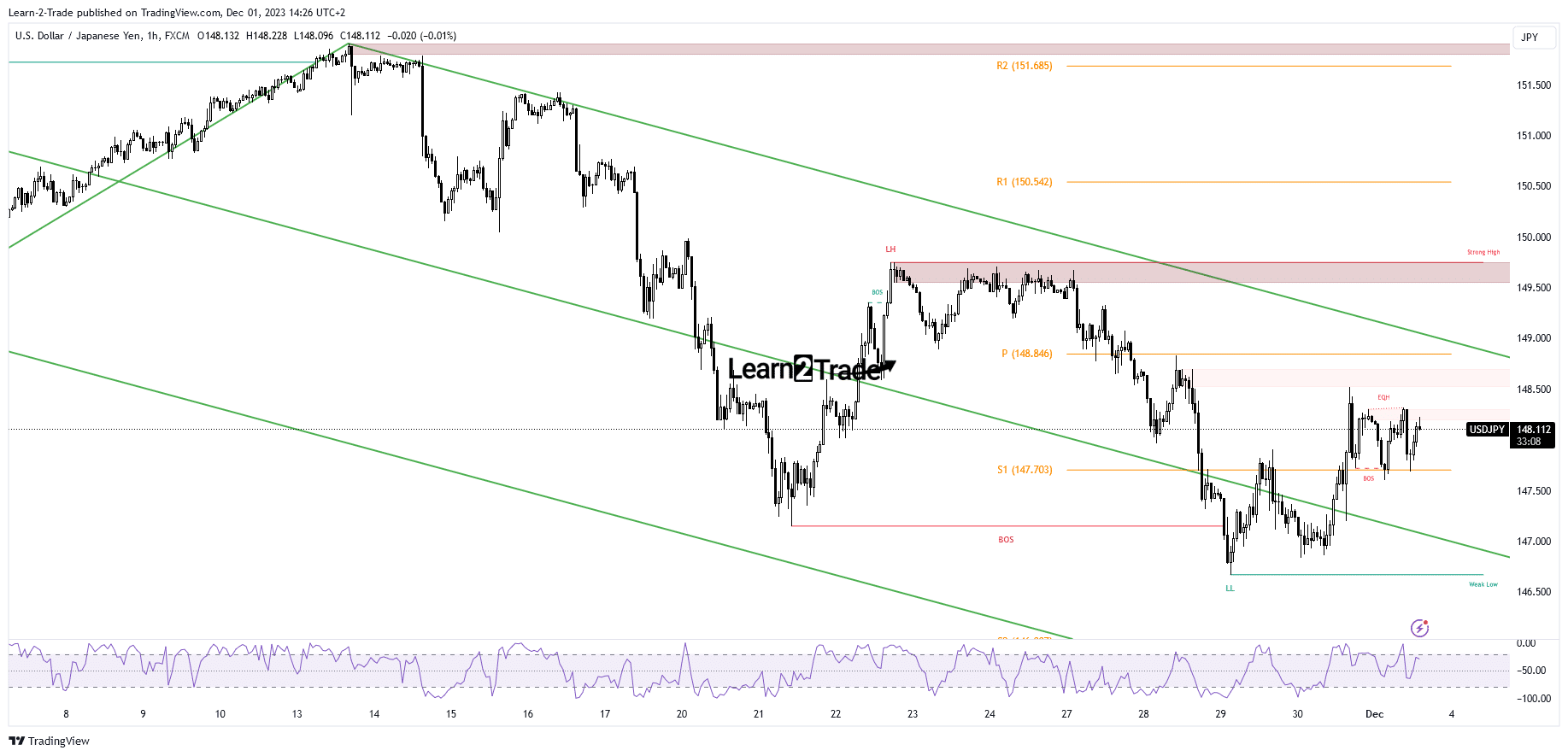Click the 150.000 price scale value
This screenshot has width=1568, height=756.
[x=1534, y=237]
